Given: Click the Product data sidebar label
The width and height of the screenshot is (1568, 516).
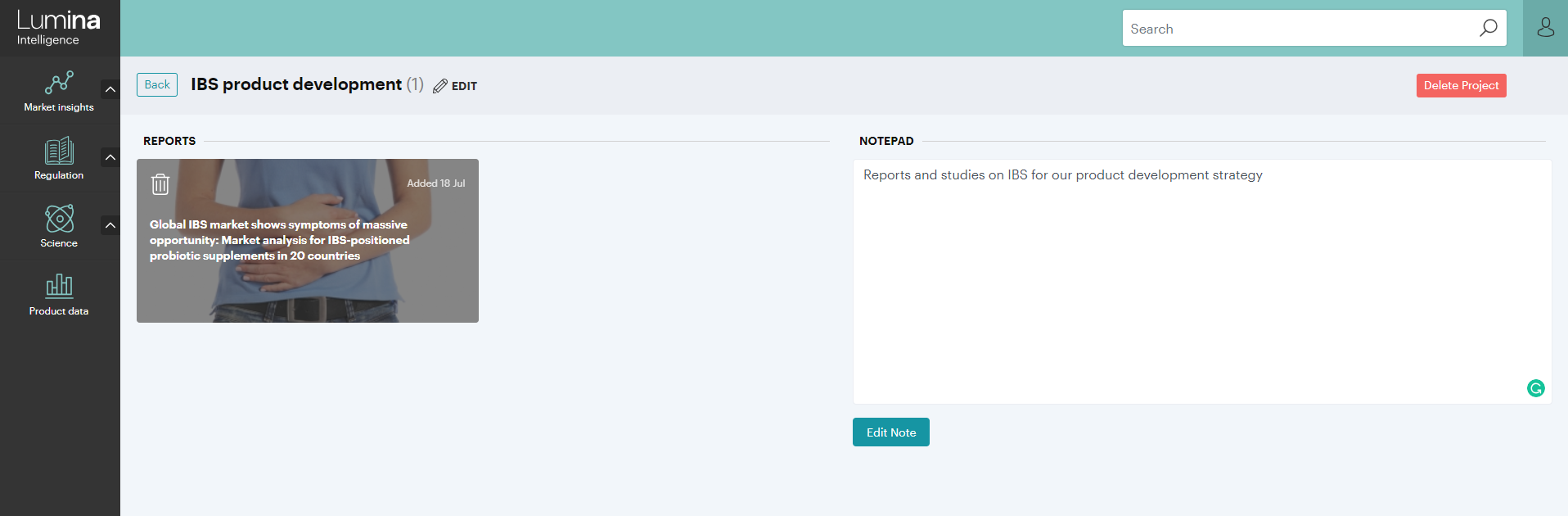Looking at the screenshot, I should click(59, 311).
